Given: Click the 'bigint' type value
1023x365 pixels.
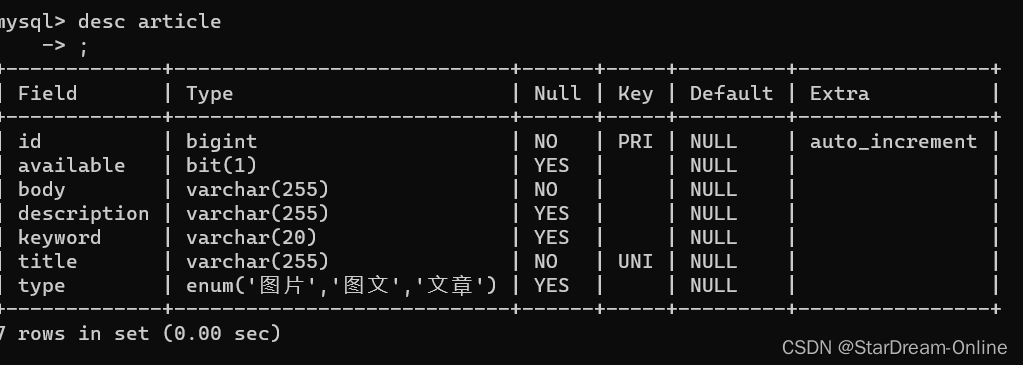Looking at the screenshot, I should [221, 142].
